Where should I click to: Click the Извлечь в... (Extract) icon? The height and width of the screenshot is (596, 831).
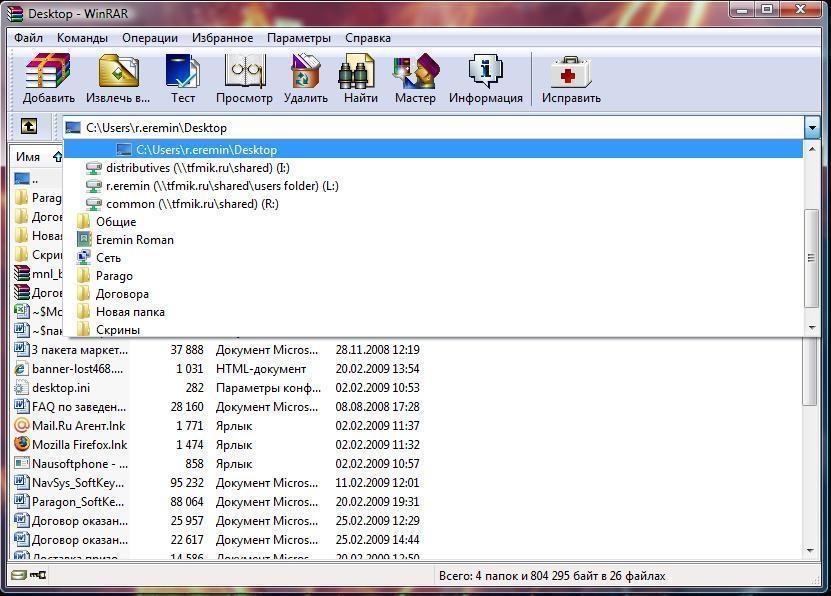click(118, 79)
